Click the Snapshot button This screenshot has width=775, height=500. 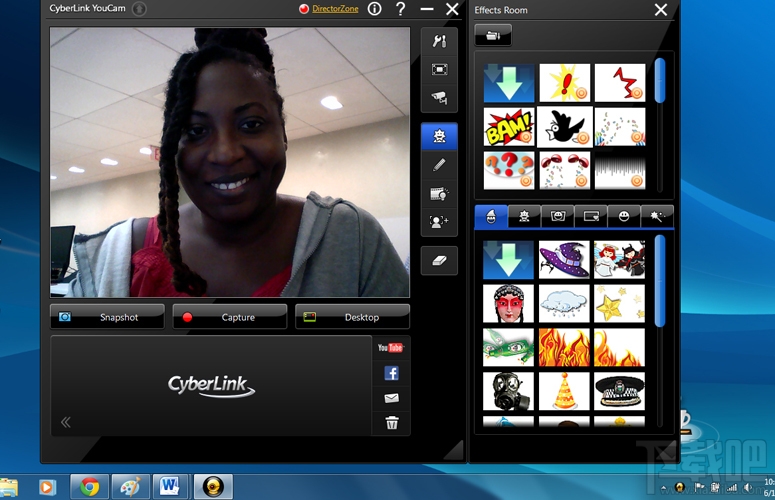click(107, 317)
